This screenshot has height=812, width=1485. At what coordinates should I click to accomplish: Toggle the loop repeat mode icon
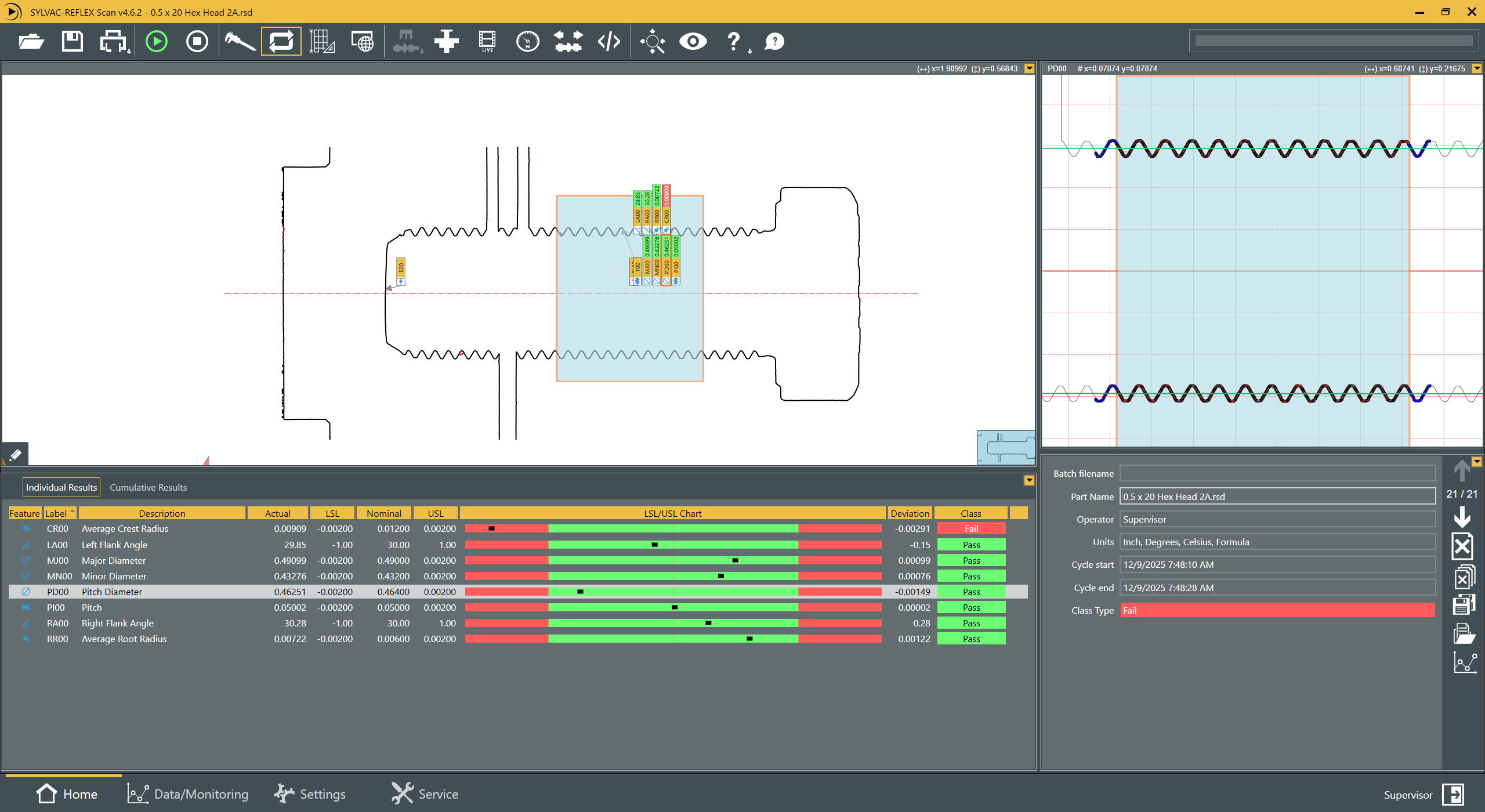coord(281,42)
